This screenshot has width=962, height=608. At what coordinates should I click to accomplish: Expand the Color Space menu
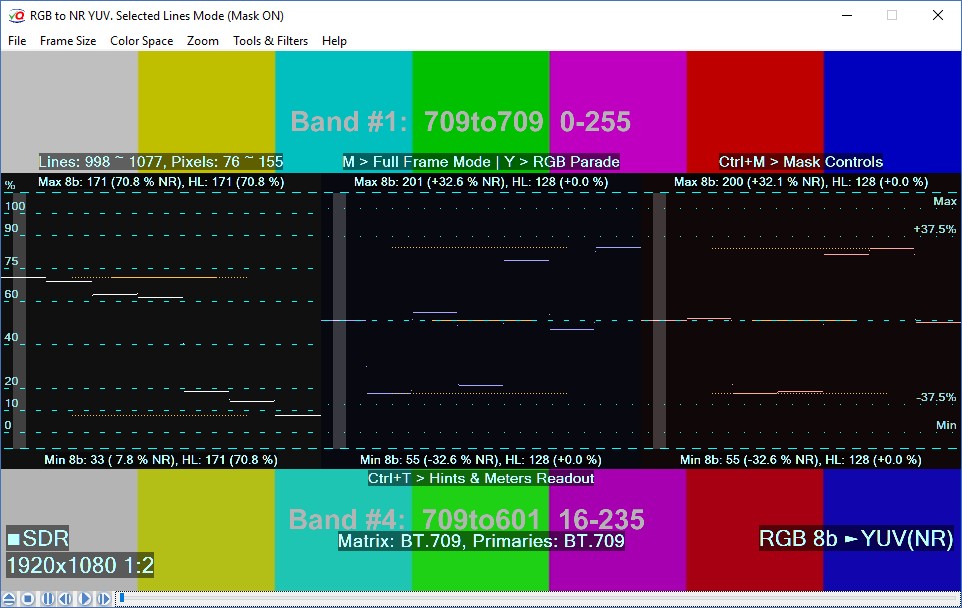tap(141, 41)
